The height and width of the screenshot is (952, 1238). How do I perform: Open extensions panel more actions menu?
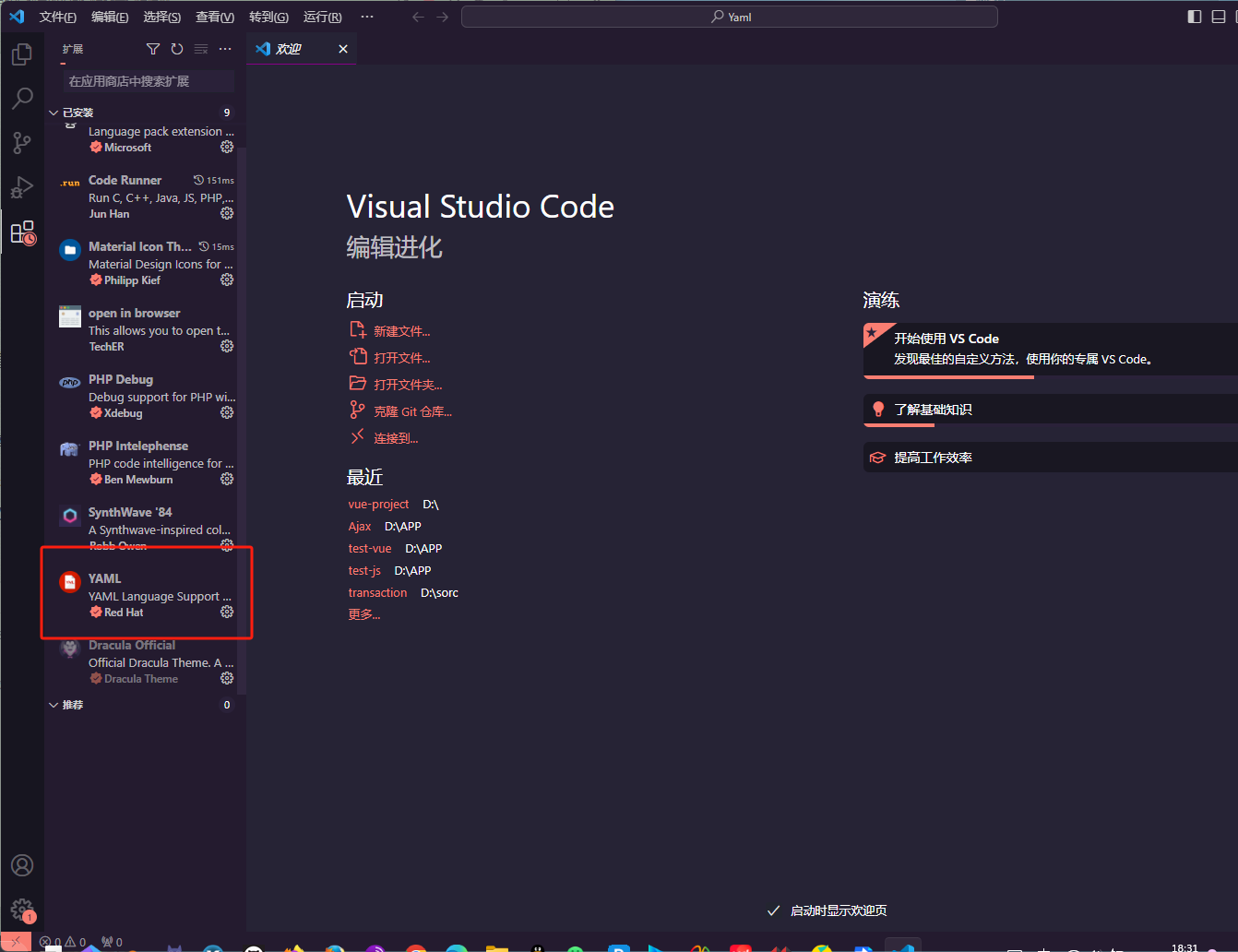[x=225, y=49]
